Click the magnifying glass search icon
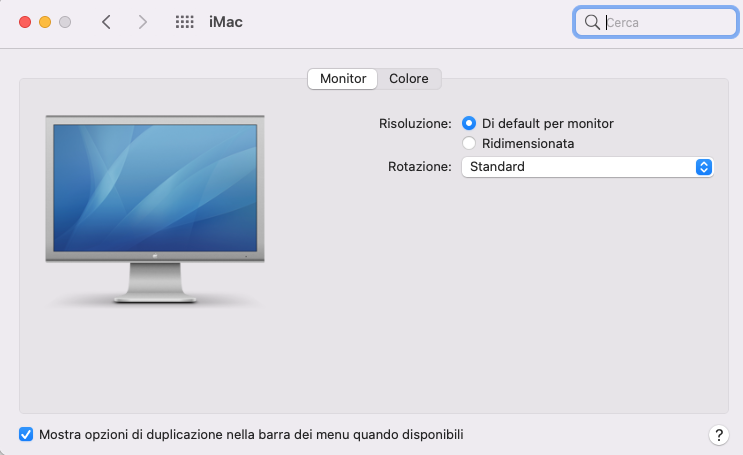 coord(592,22)
